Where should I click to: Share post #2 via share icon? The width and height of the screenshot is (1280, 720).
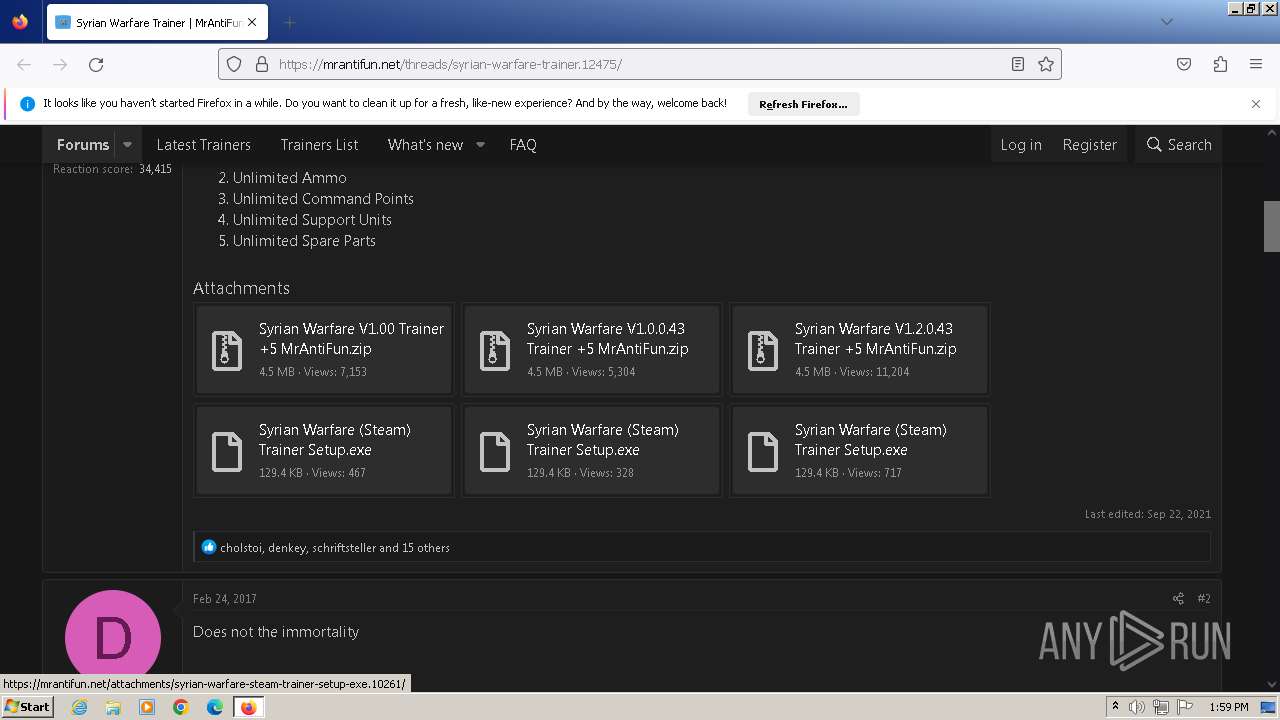[x=1178, y=598]
